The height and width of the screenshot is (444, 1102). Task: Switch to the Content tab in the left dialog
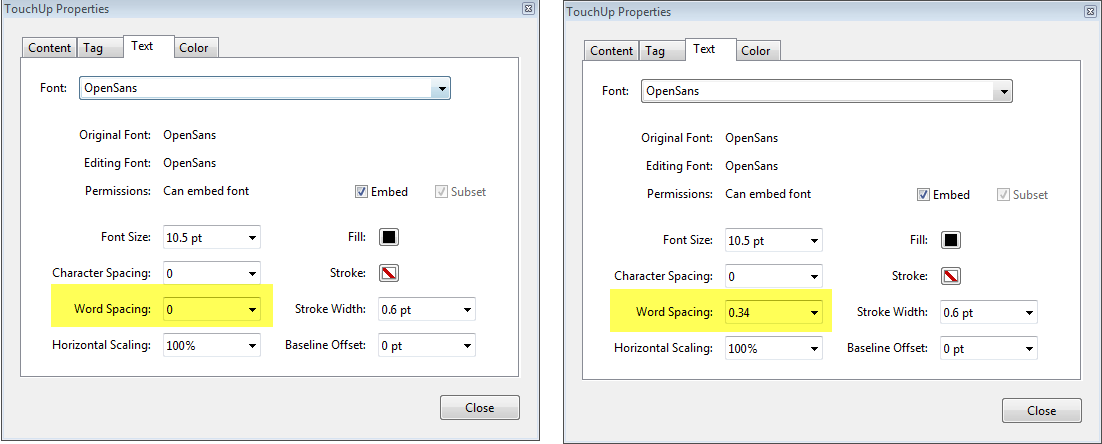(x=50, y=48)
